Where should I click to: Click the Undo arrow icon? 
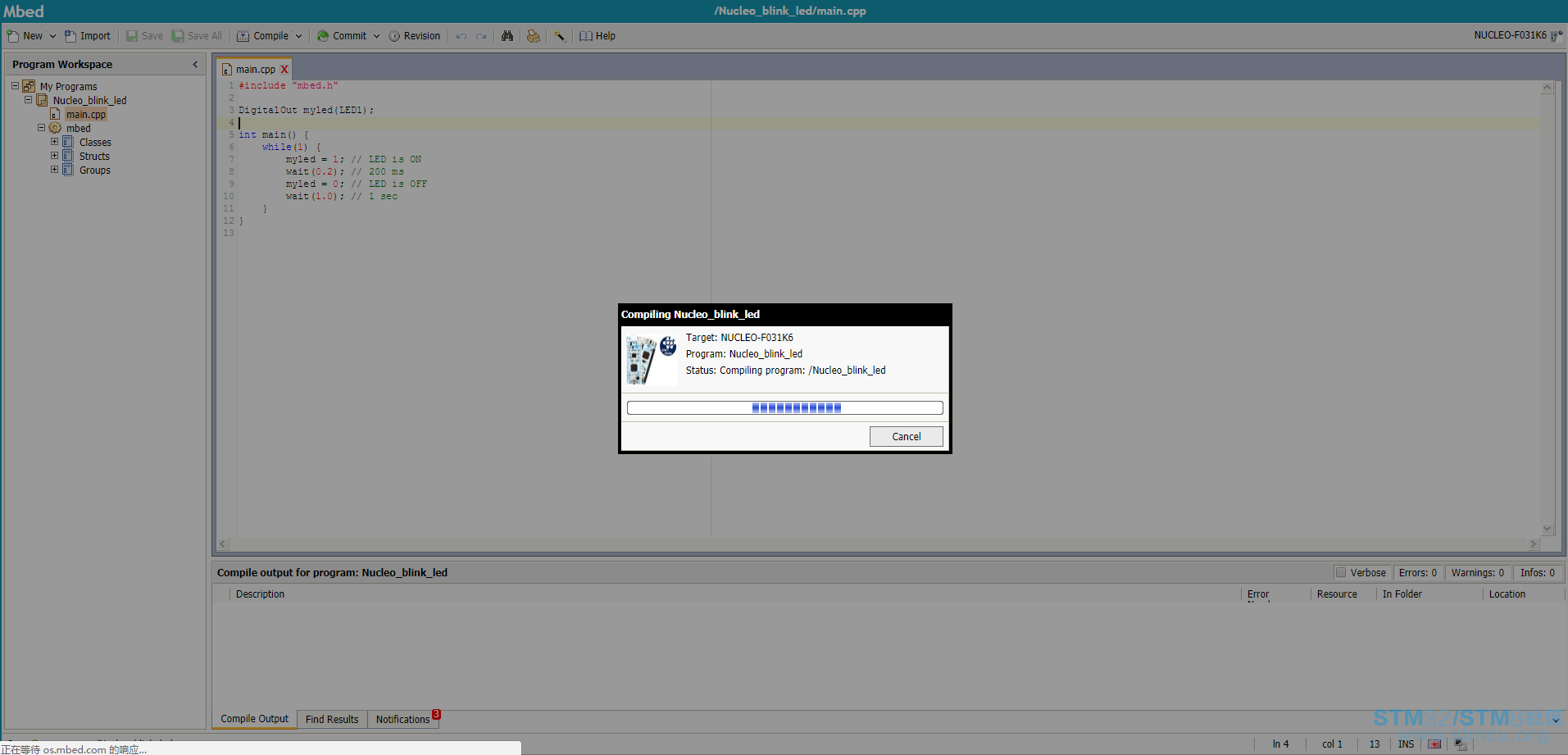click(461, 36)
